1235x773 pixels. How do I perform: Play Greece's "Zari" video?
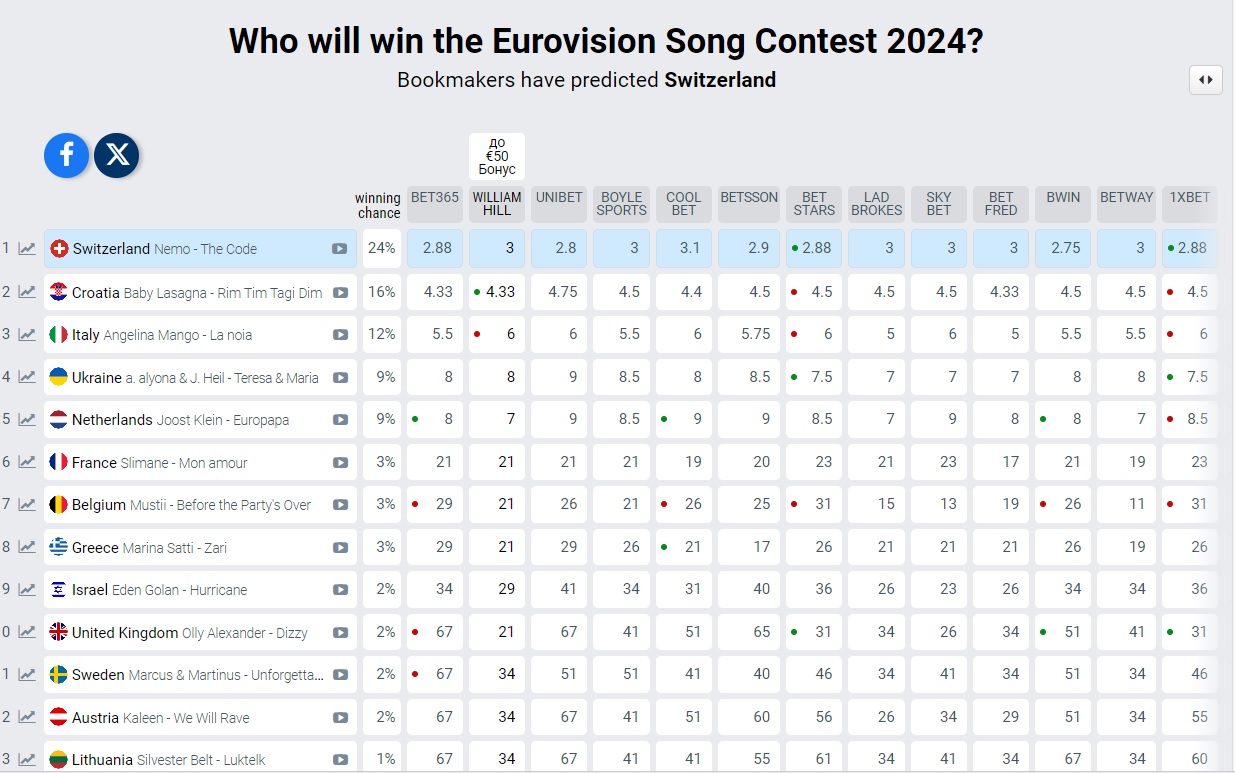pyautogui.click(x=340, y=547)
